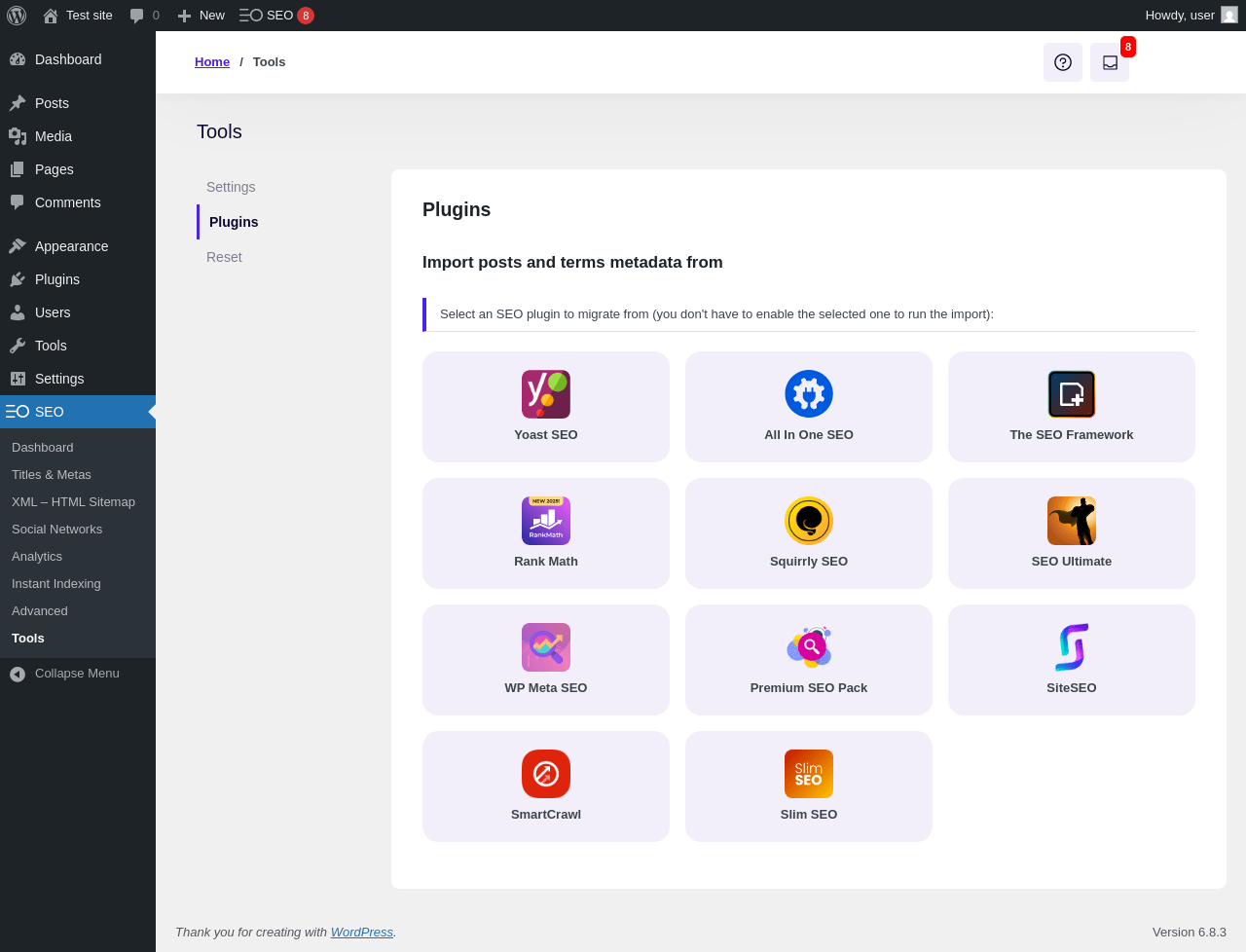Click the Appearance brush icon

tap(18, 246)
